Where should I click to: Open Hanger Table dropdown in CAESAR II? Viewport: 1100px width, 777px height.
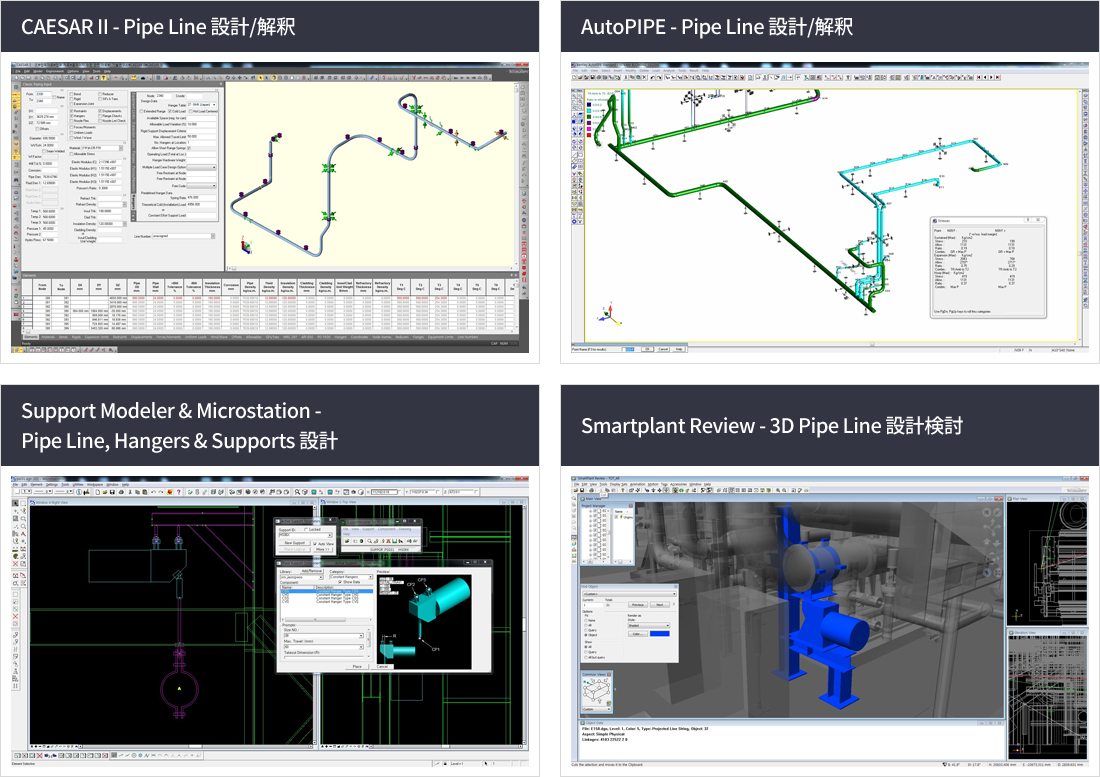coord(201,104)
